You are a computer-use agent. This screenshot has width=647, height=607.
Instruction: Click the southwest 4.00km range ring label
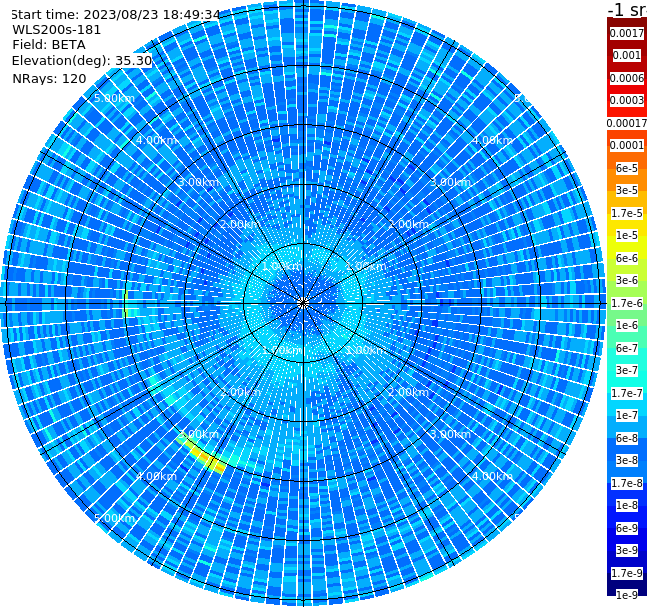coord(156,476)
